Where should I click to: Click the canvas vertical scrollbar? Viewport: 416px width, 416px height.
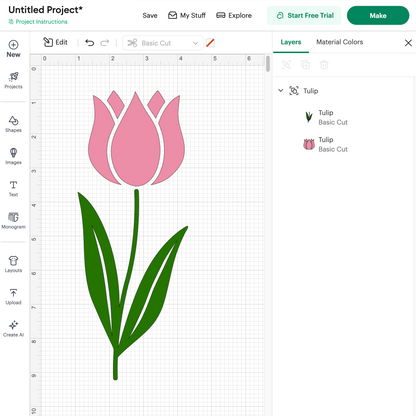pos(268,64)
